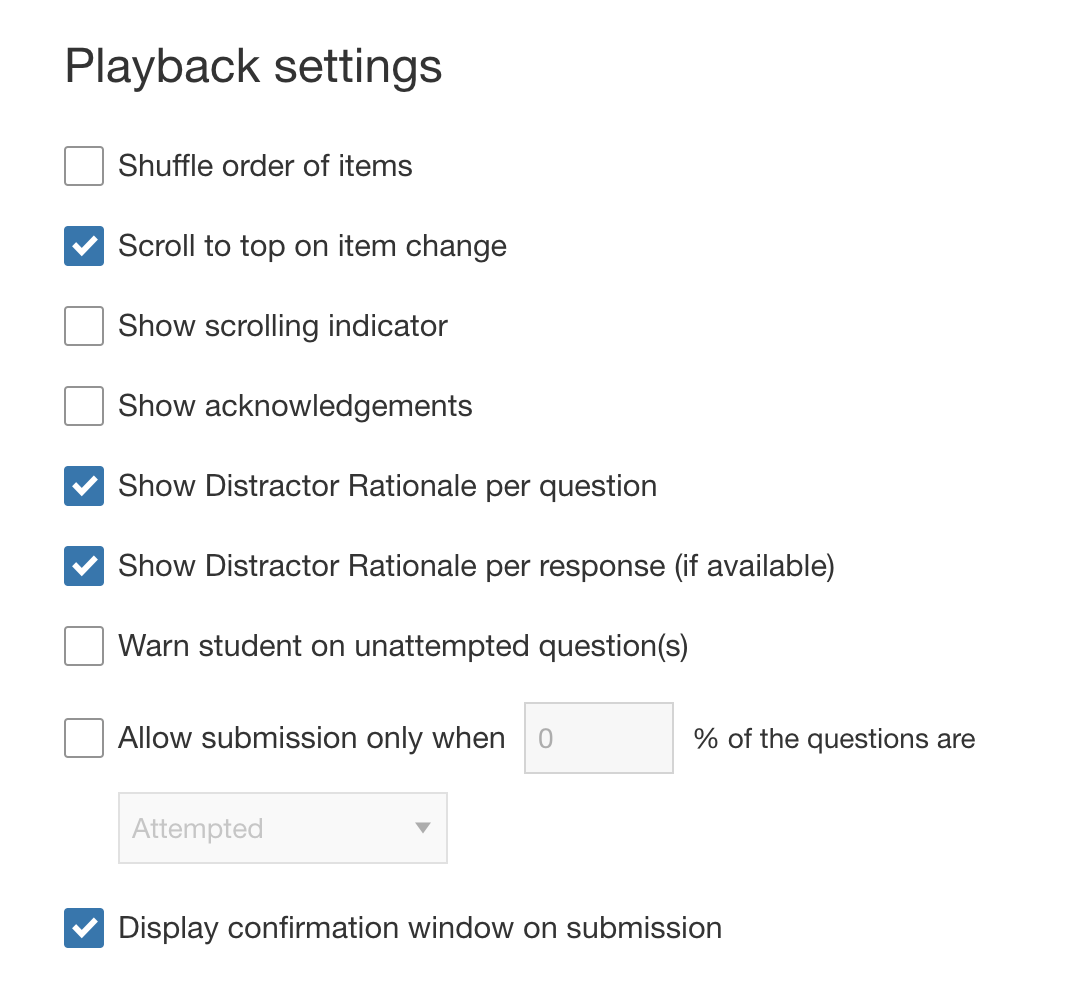This screenshot has height=998, width=1082.
Task: Click the dropdown arrow beside Attempted
Action: 424,828
